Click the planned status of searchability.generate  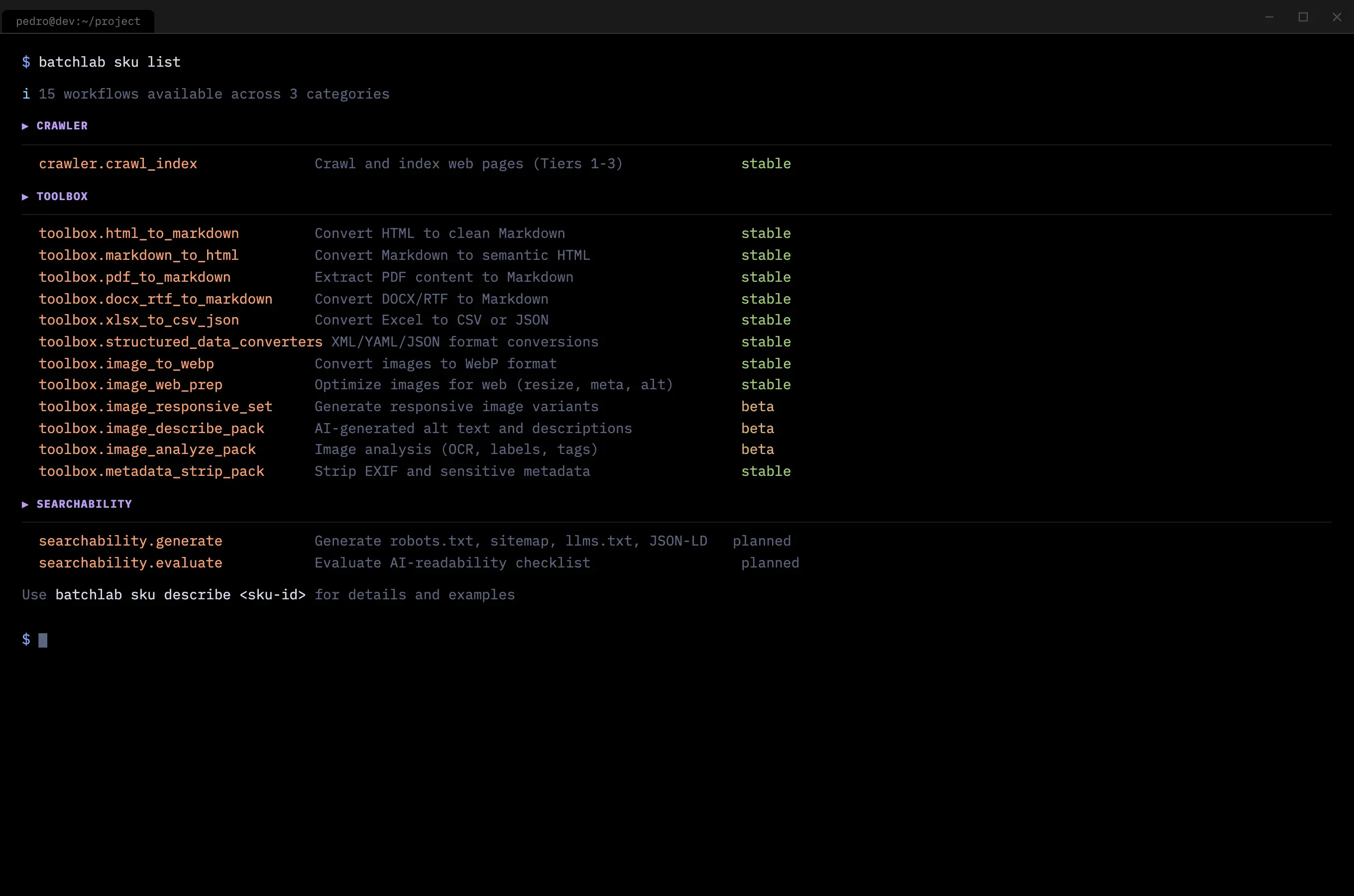[762, 541]
